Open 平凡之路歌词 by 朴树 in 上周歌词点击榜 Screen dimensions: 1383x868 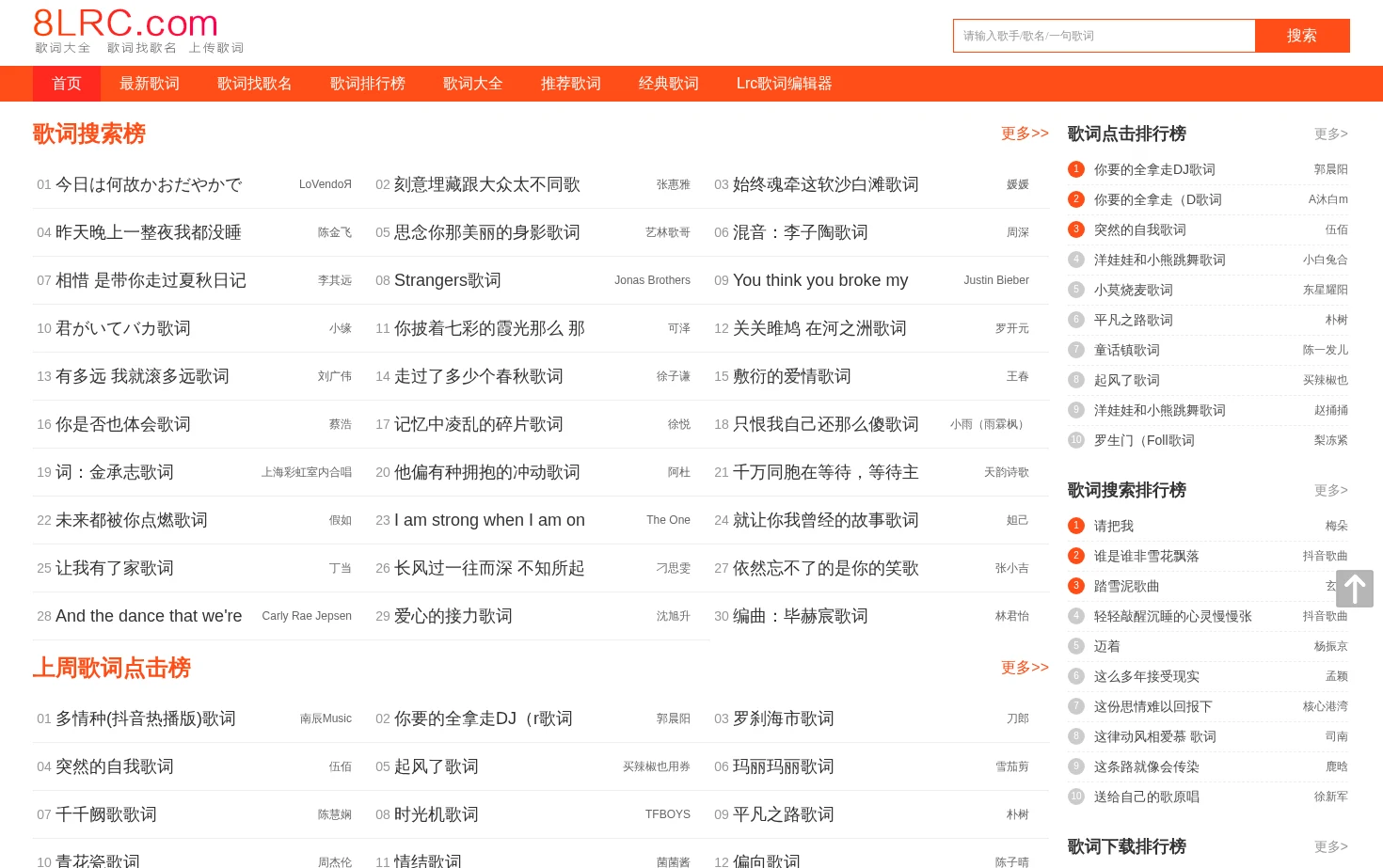(x=784, y=814)
